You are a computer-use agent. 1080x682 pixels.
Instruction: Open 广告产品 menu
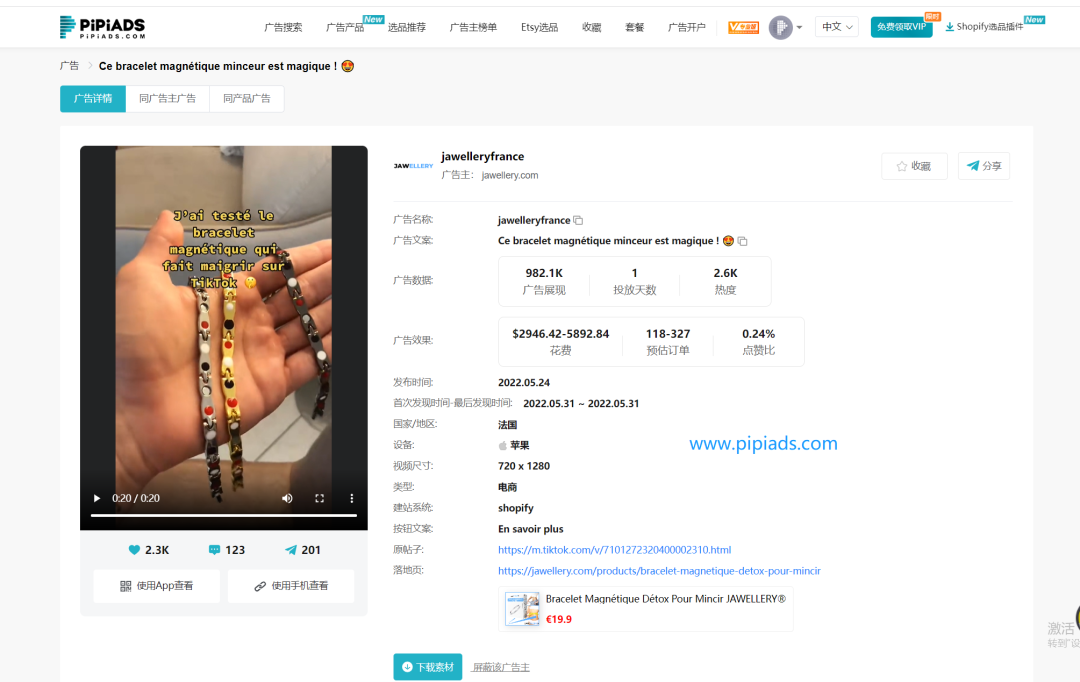point(344,28)
